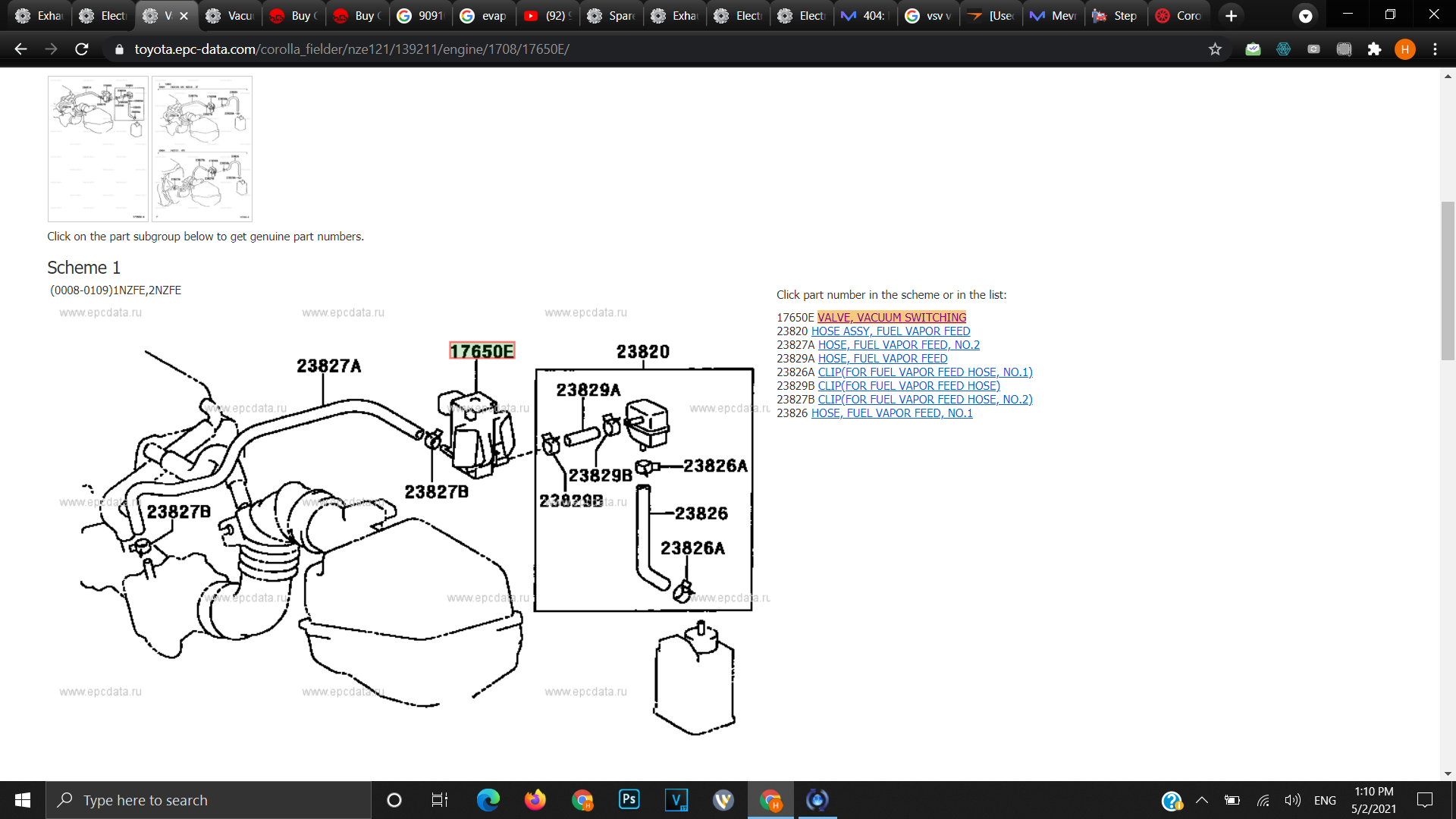Switch to the '9091' Google tab
The height and width of the screenshot is (819, 1456).
(x=421, y=15)
